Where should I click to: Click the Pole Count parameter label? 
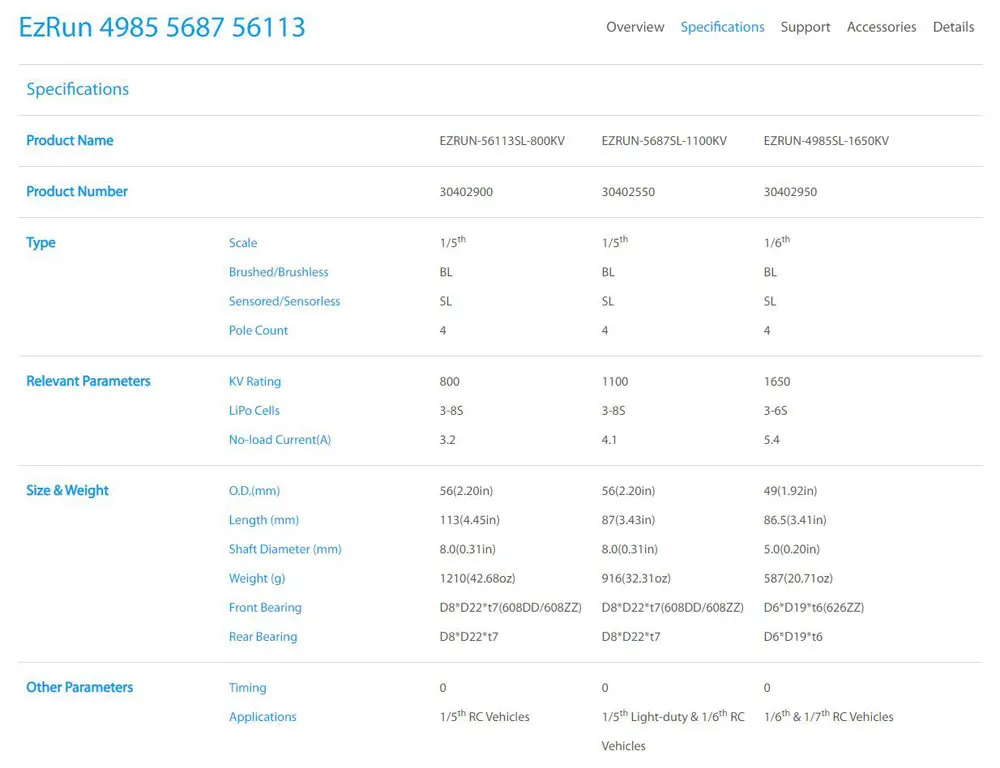[x=258, y=330]
